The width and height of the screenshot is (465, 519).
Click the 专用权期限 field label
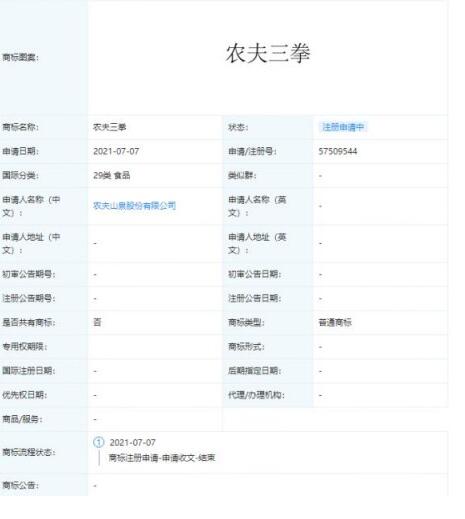coord(25,347)
